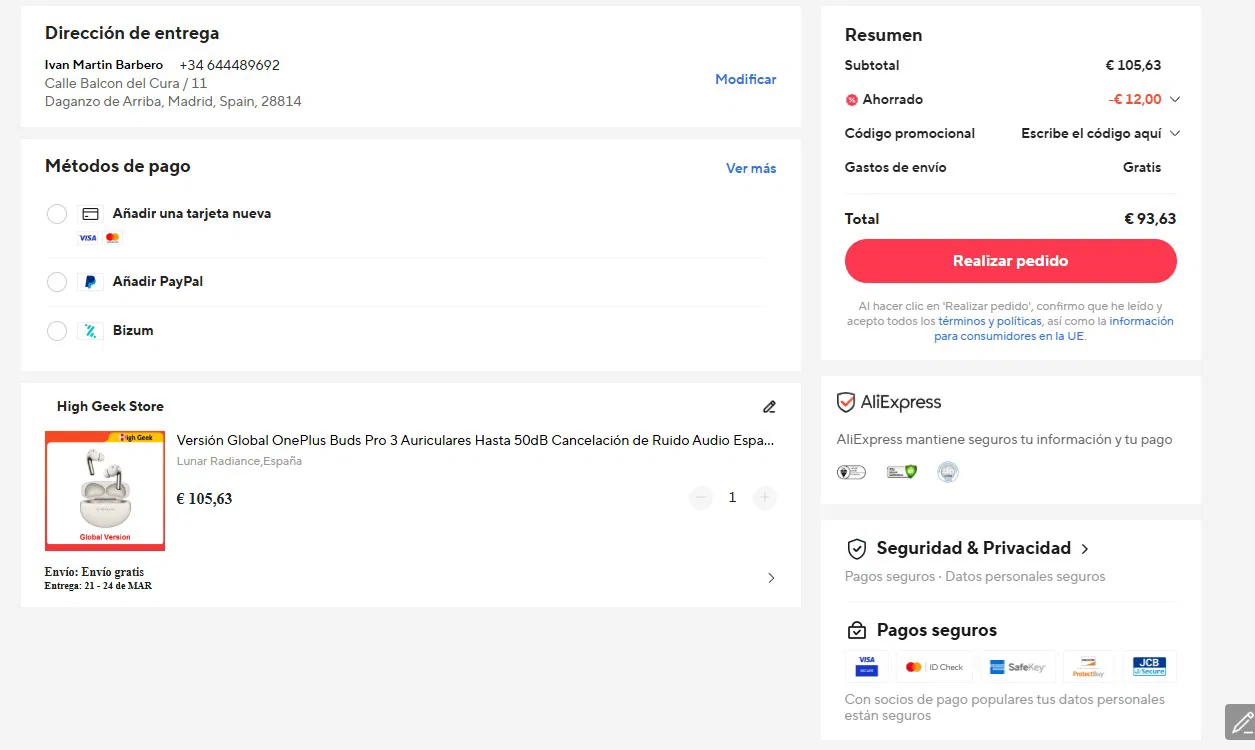Click Ver más payment methods link
The width and height of the screenshot is (1255, 750).
click(x=751, y=168)
